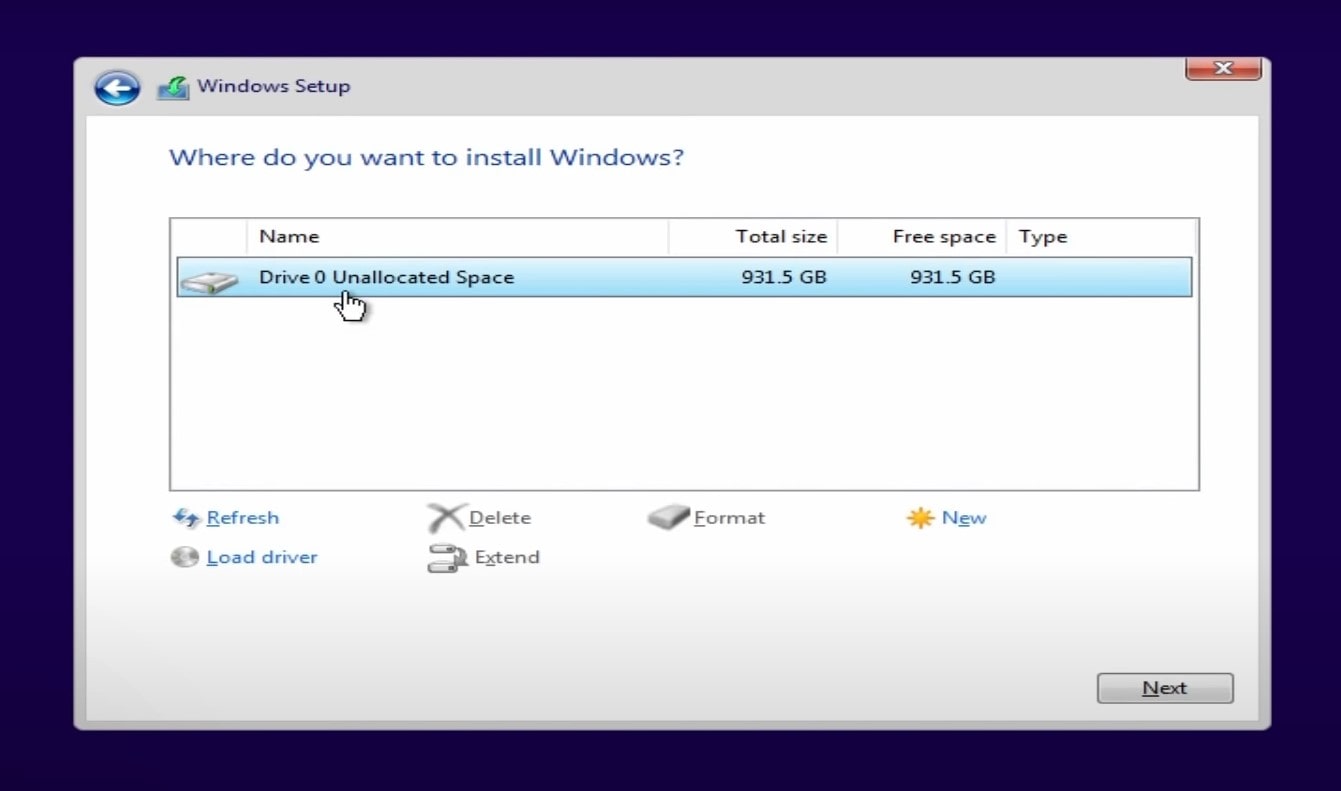
Task: Proceed with the Next button
Action: click(1165, 688)
